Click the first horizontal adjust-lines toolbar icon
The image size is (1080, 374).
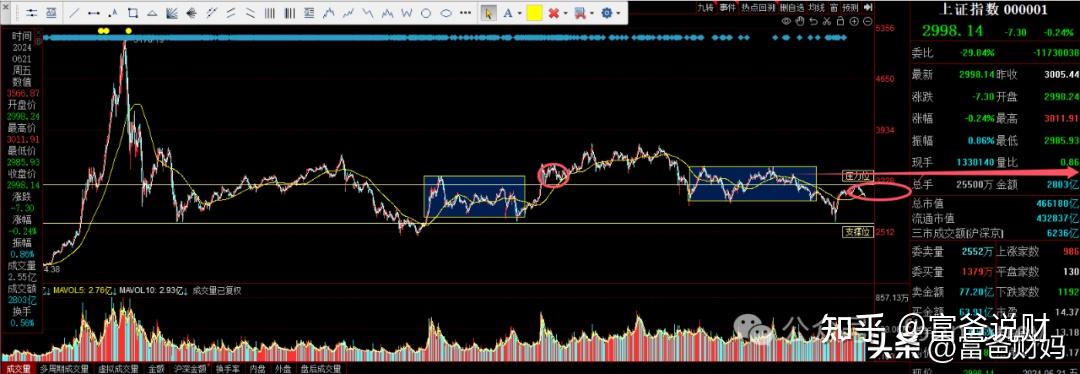pos(32,13)
